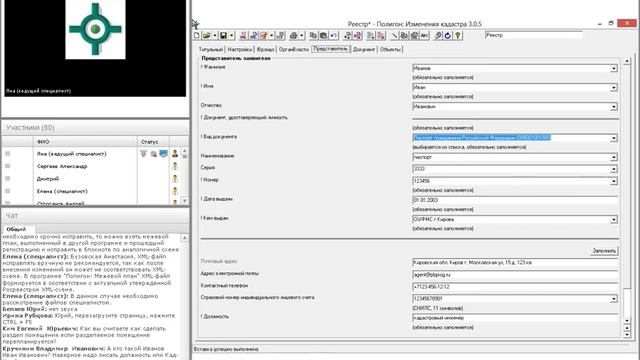
Task: Click the toolbar icon right of undo
Action: point(347,36)
